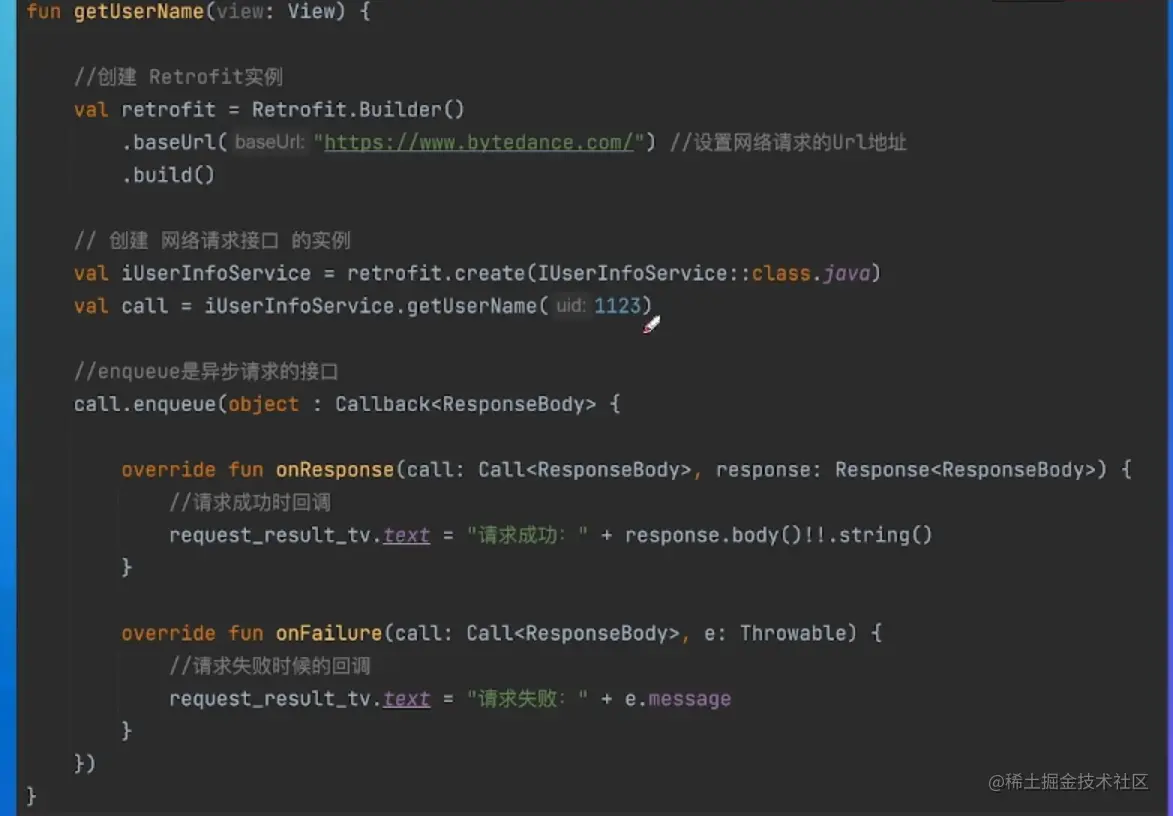Click 'request_result_tv.text' in onFailure
Viewport: 1173px width, 816px height.
[x=299, y=699]
